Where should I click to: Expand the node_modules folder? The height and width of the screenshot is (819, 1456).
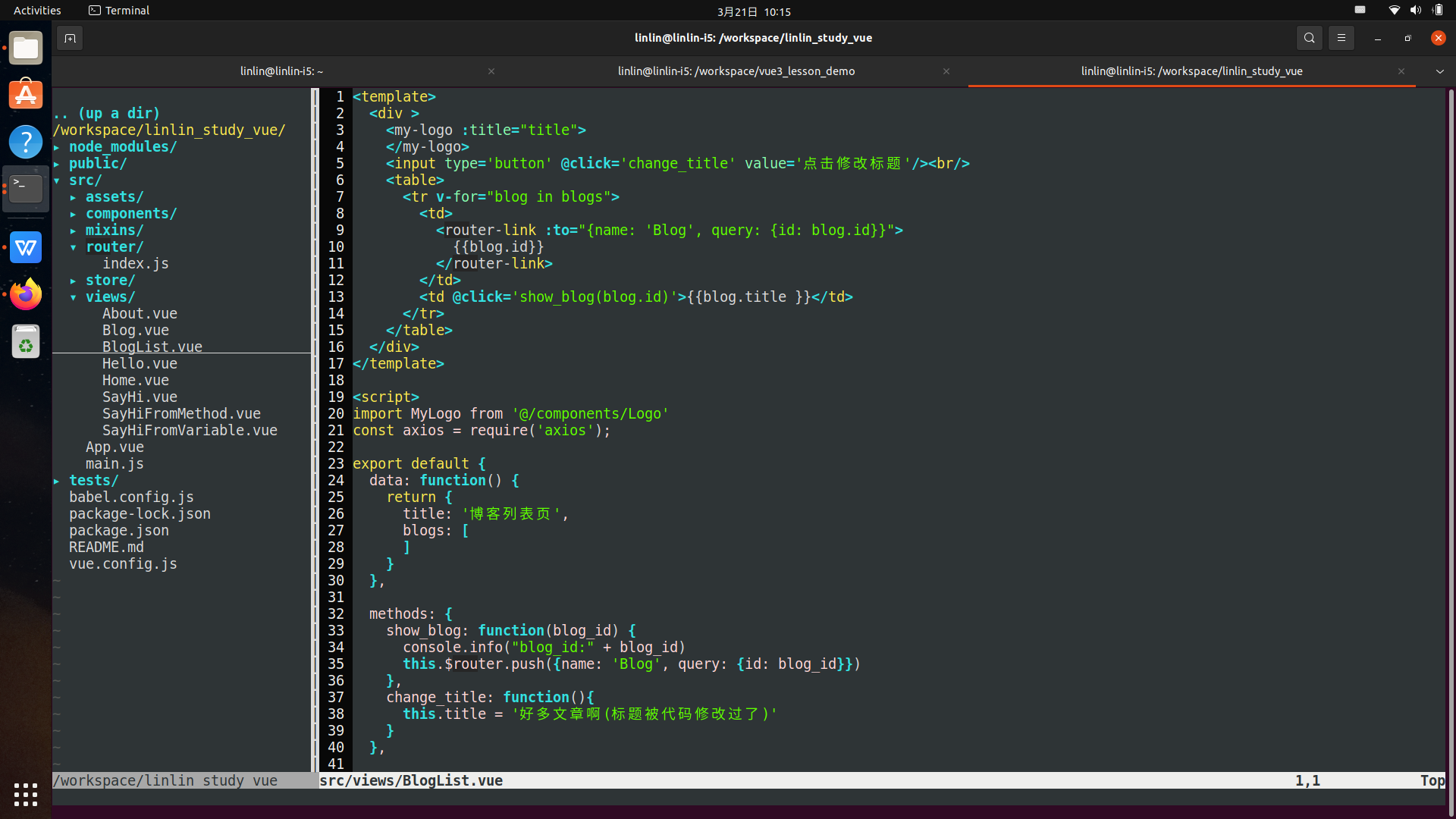click(x=122, y=146)
